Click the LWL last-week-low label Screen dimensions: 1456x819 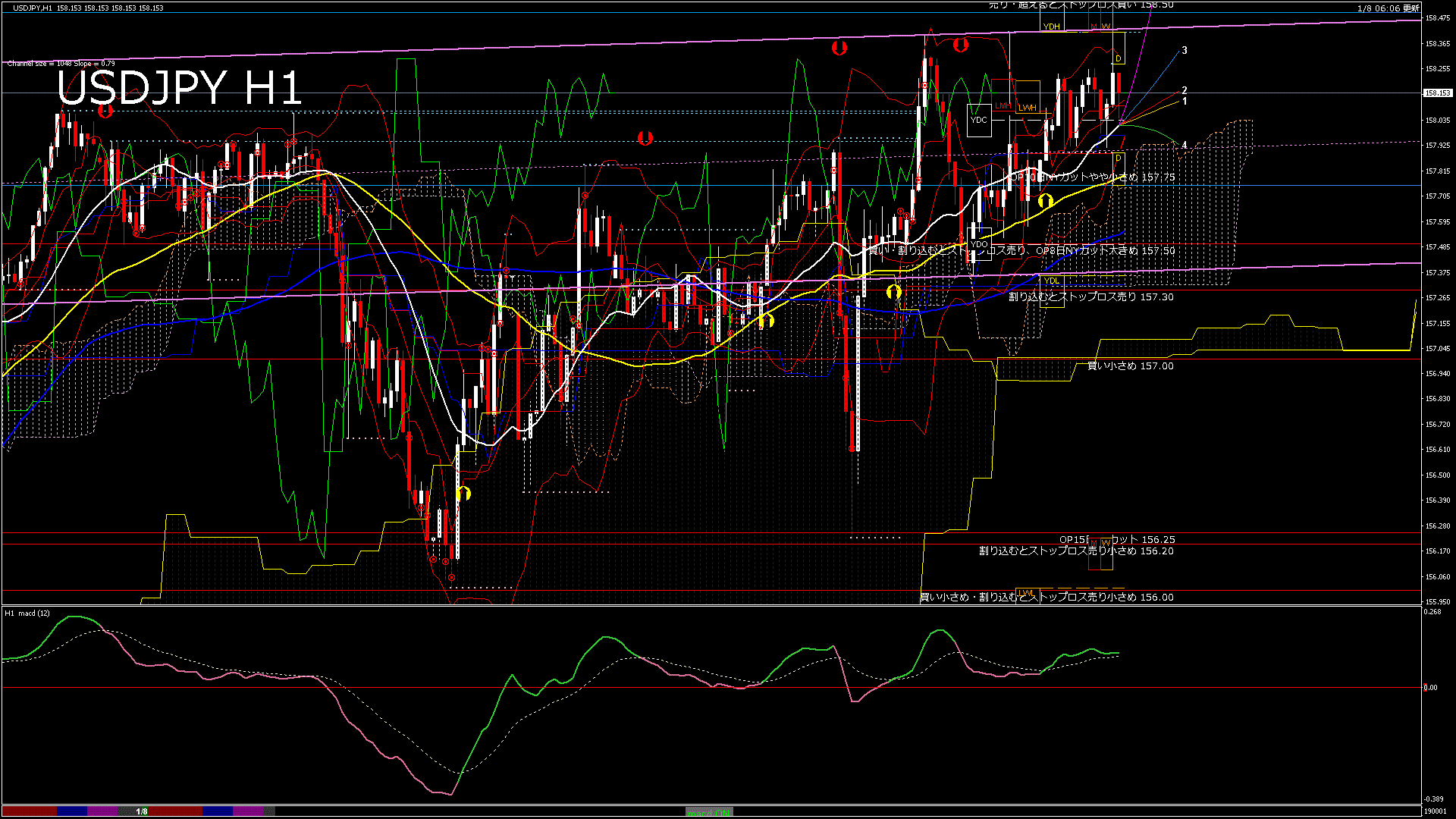[x=1026, y=593]
